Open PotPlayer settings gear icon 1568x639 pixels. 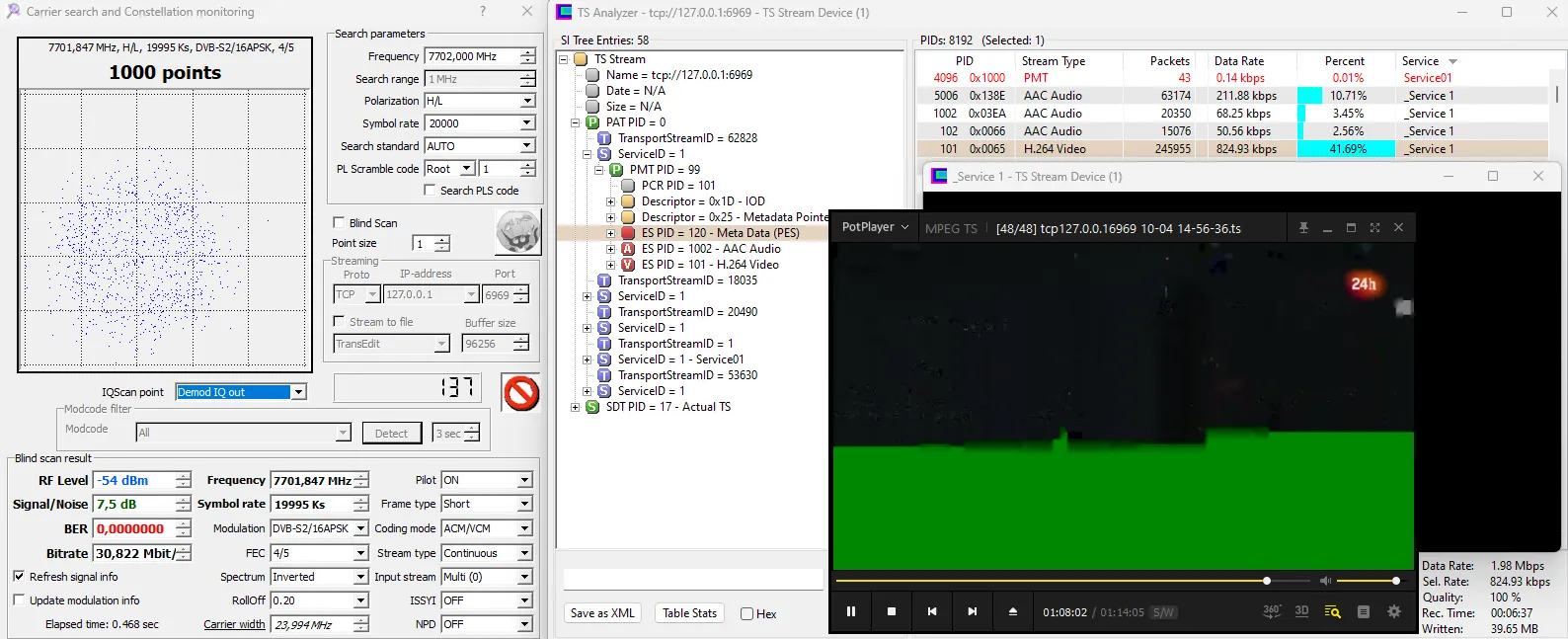pos(1394,611)
